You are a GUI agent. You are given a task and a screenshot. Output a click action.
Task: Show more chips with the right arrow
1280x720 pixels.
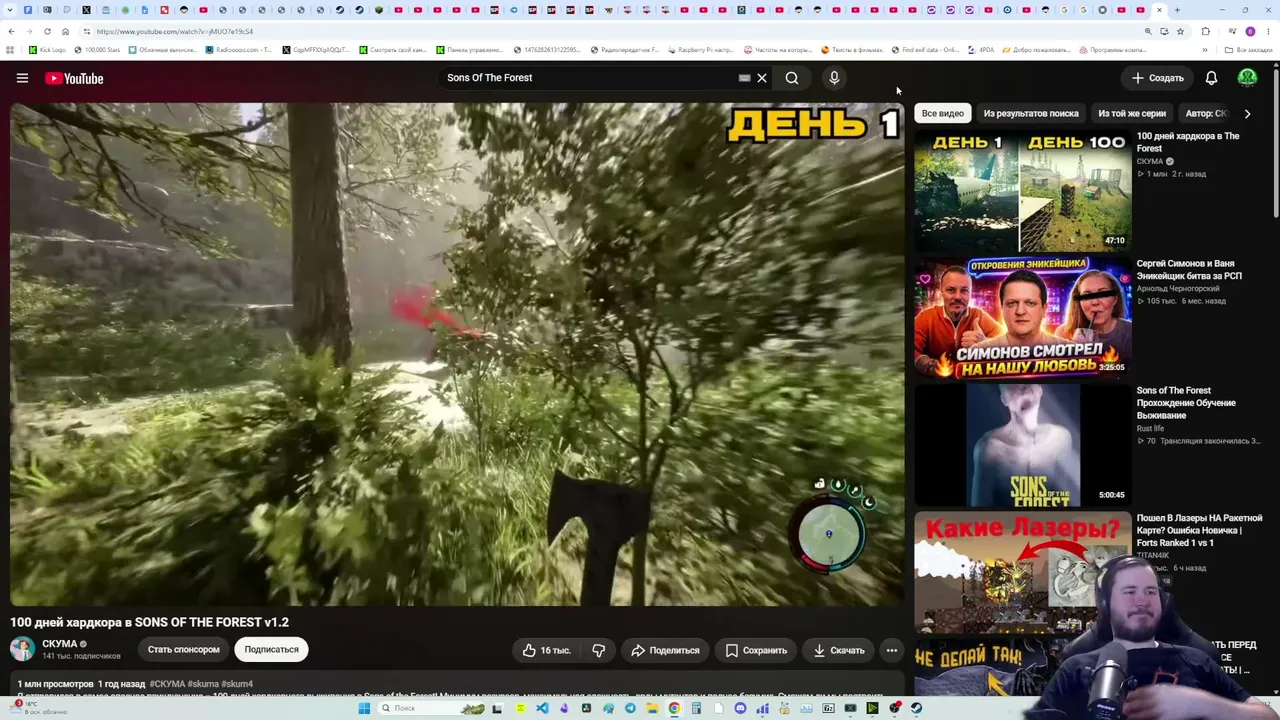[1247, 113]
